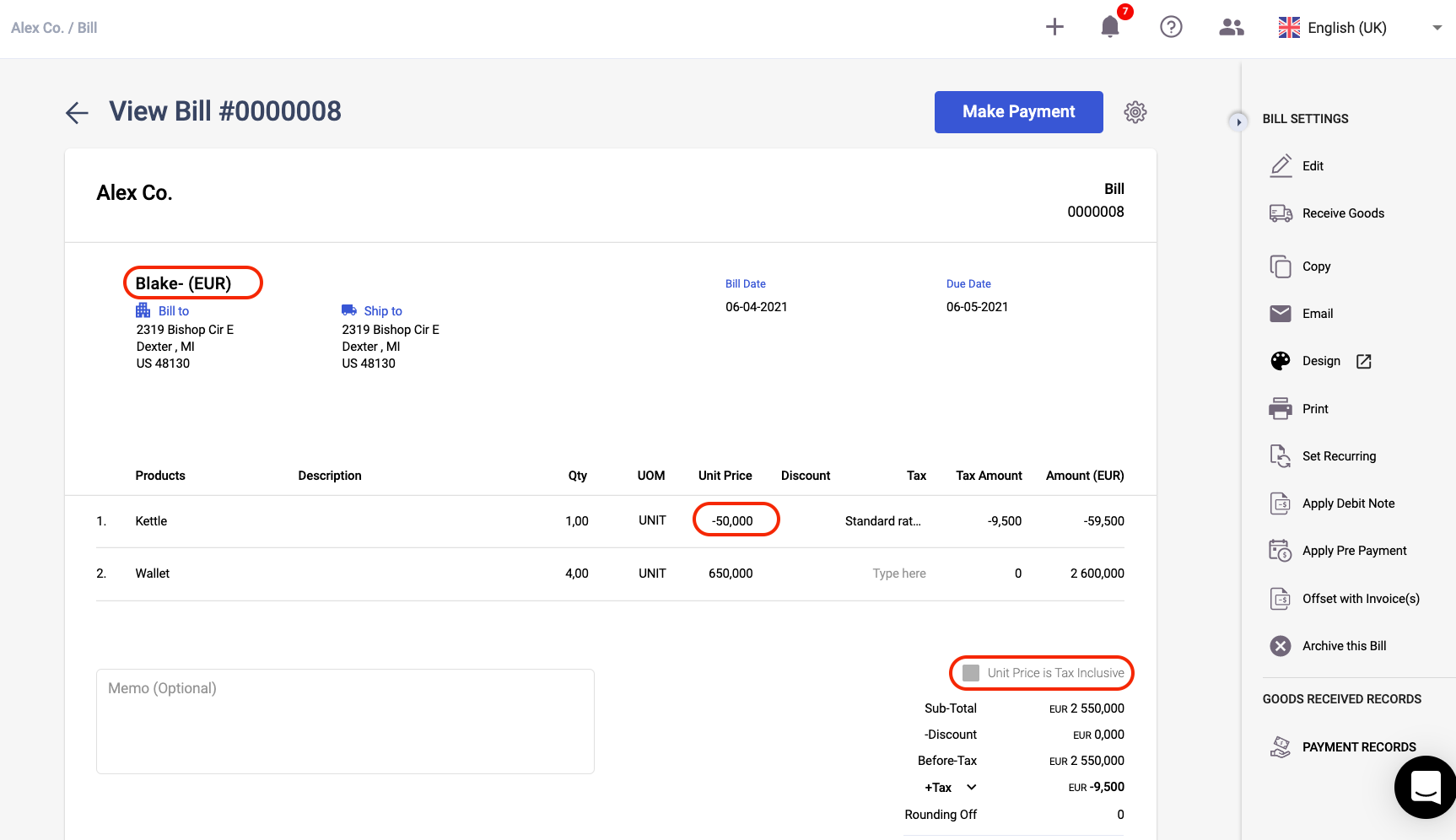The height and width of the screenshot is (840, 1456).
Task: Click the Edit pencil icon
Action: tap(1281, 166)
